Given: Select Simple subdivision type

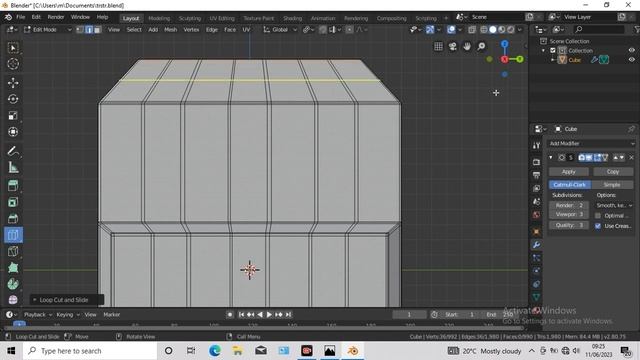Looking at the screenshot, I should 612,185.
